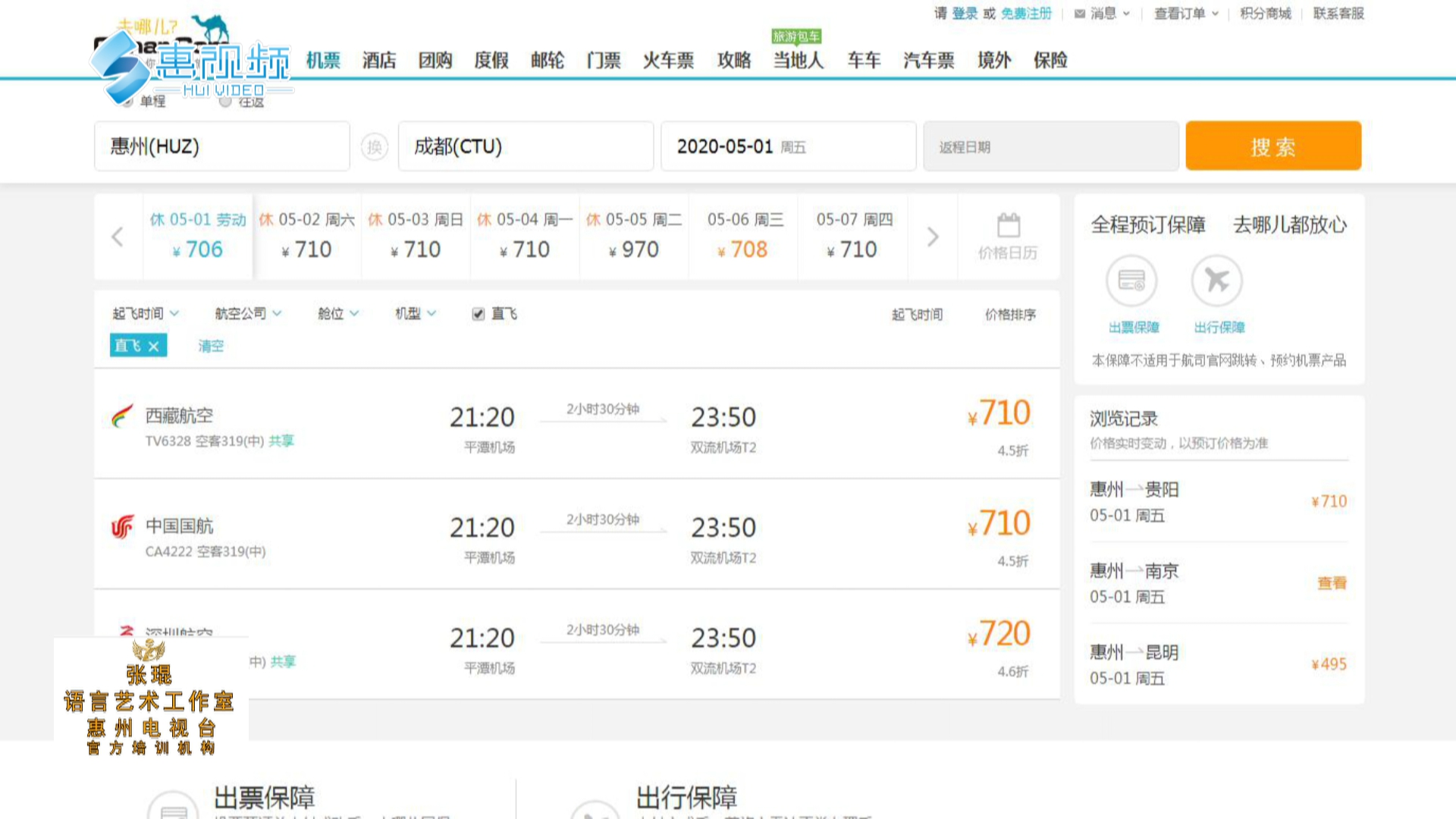1456x819 pixels.
Task: Click the 西藏航空 airline logo
Action: coord(122,416)
